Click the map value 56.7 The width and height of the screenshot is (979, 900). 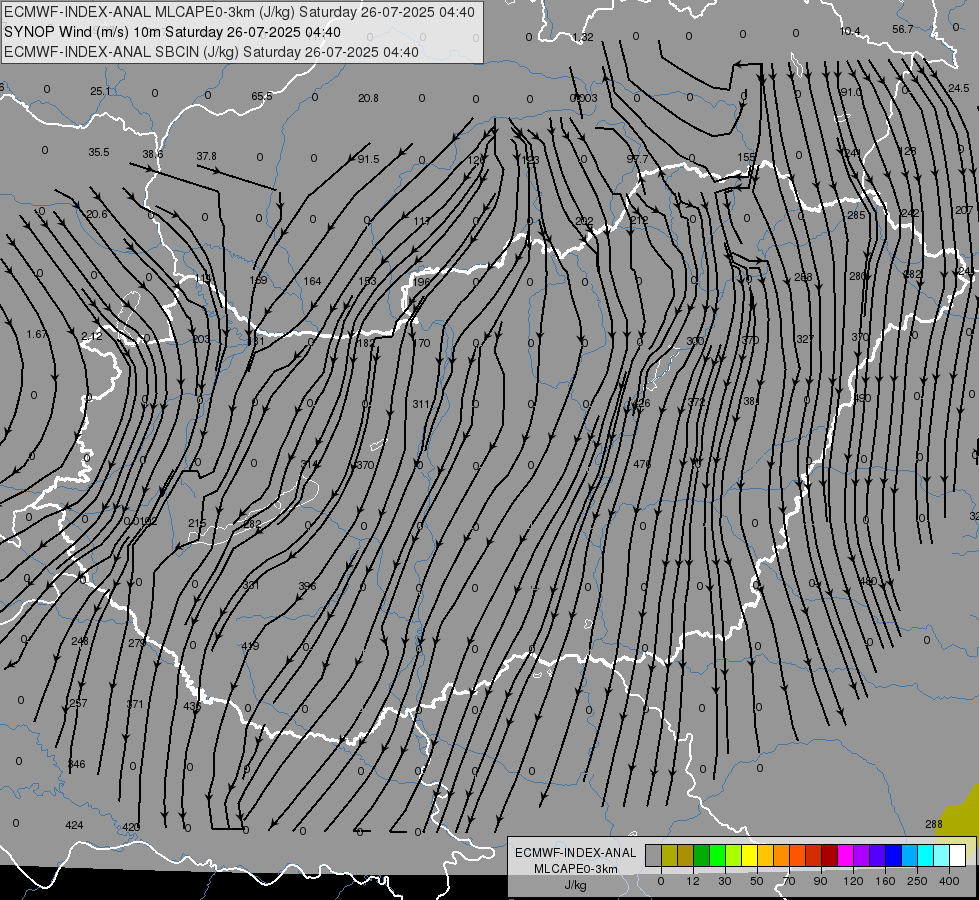(x=903, y=29)
